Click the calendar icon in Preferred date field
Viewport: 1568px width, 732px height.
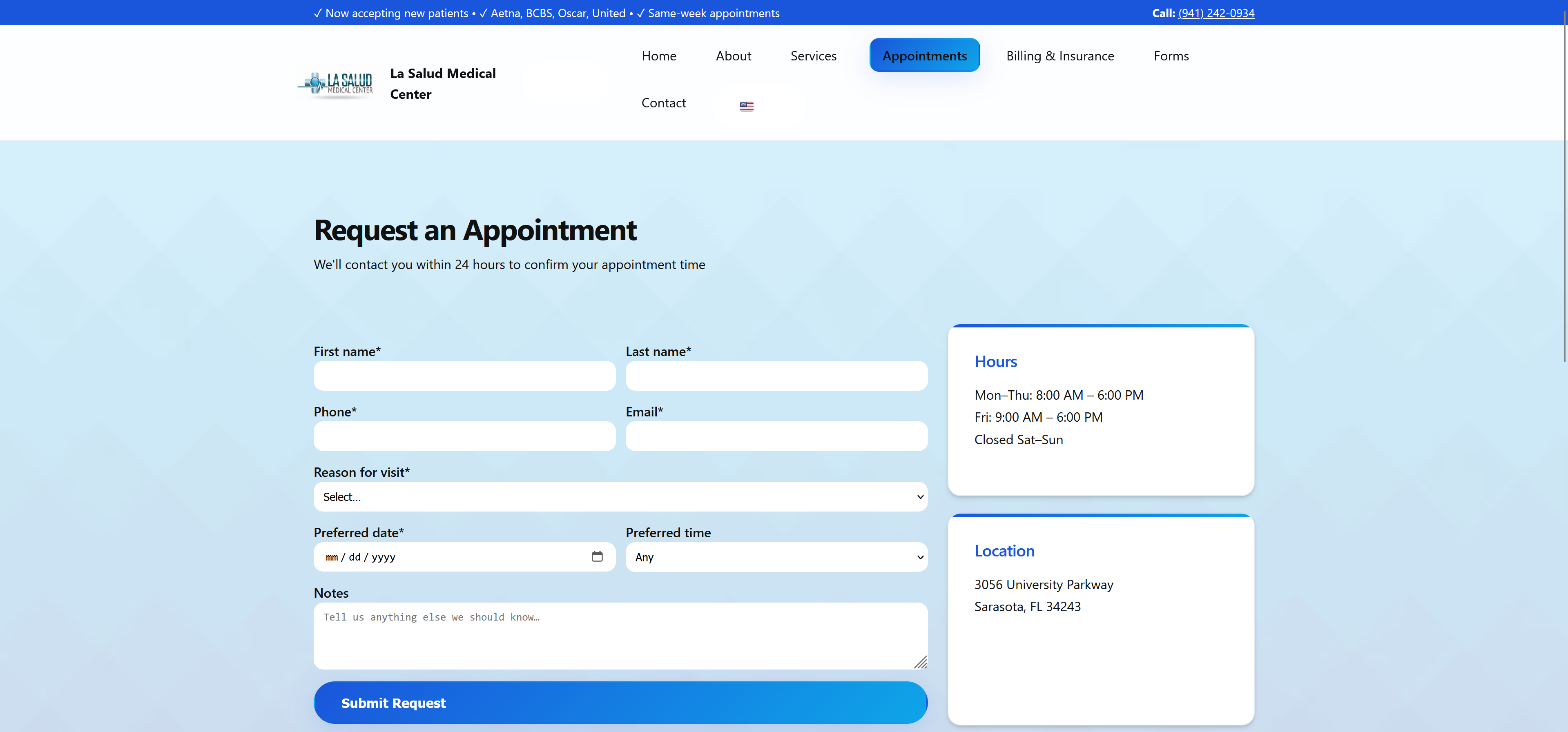click(598, 557)
